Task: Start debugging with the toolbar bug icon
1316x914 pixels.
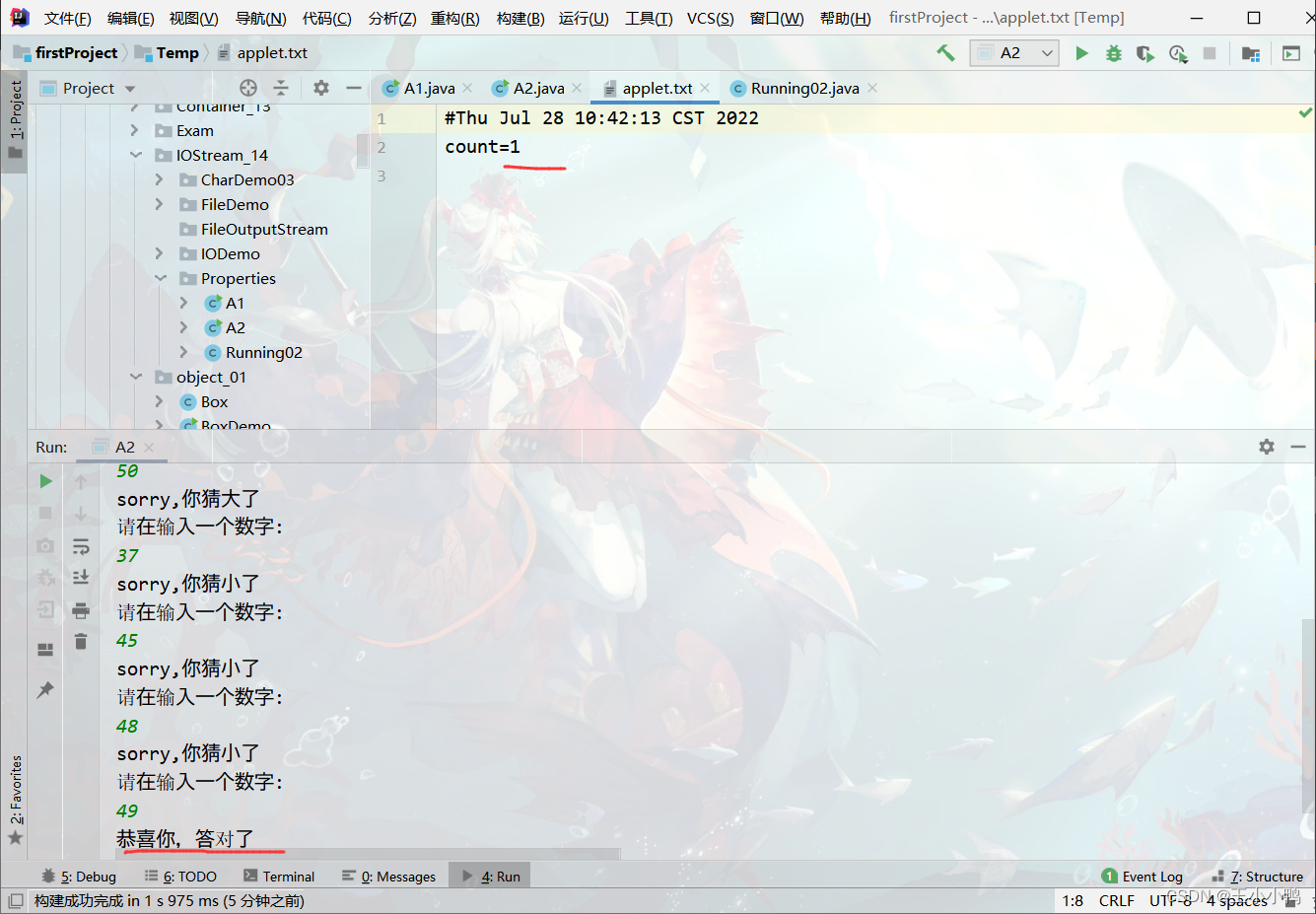Action: point(1113,53)
